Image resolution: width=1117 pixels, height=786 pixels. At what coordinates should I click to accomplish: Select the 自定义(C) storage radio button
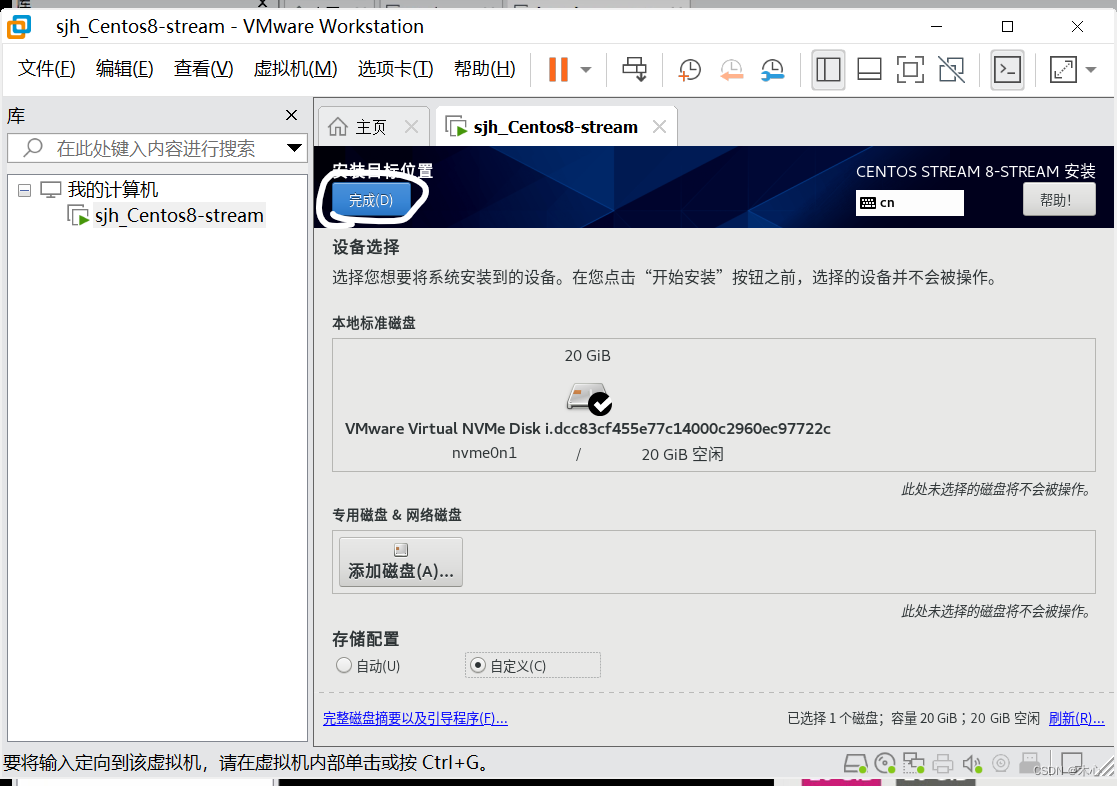[x=478, y=666]
